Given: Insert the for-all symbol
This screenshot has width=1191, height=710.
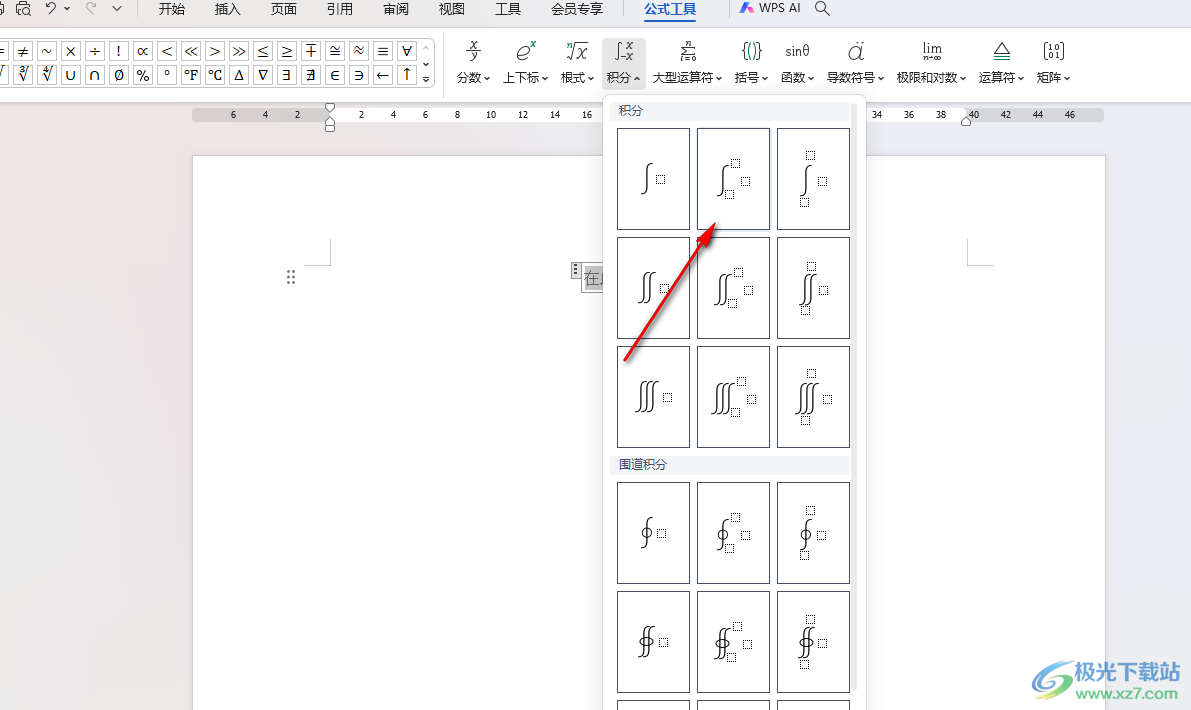Looking at the screenshot, I should [x=406, y=51].
